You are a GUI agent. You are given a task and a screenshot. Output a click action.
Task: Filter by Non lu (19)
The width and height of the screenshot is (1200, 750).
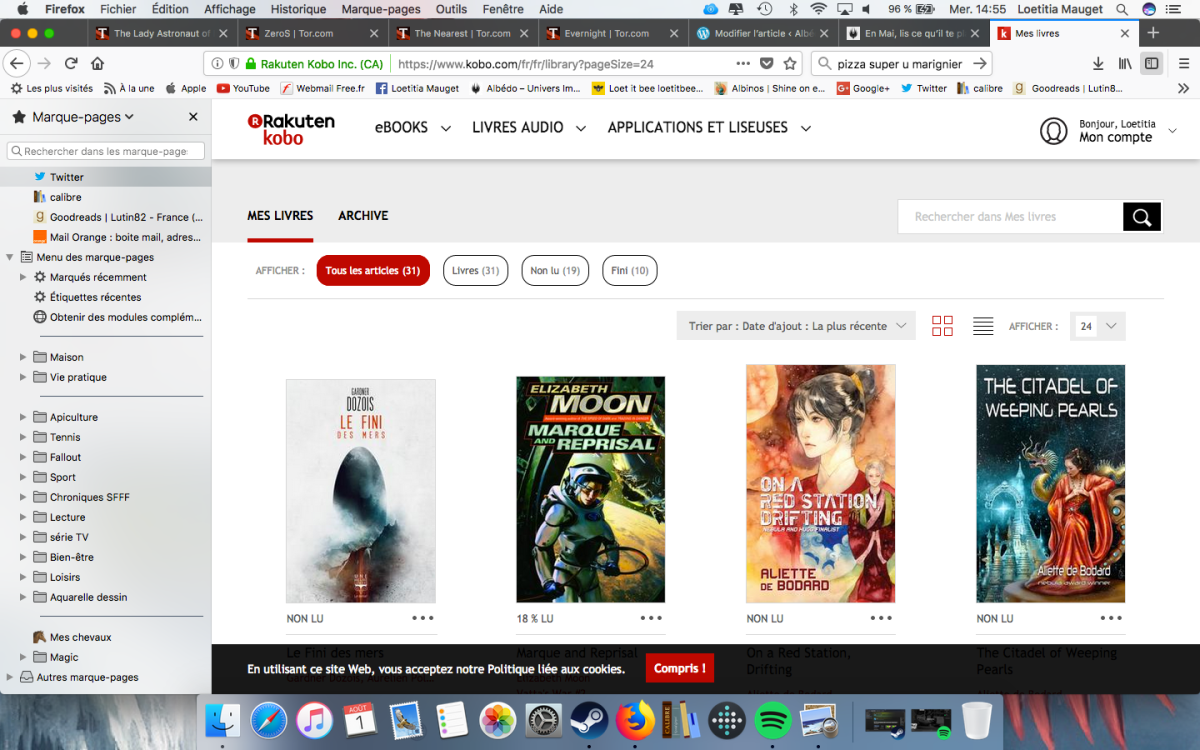555,271
